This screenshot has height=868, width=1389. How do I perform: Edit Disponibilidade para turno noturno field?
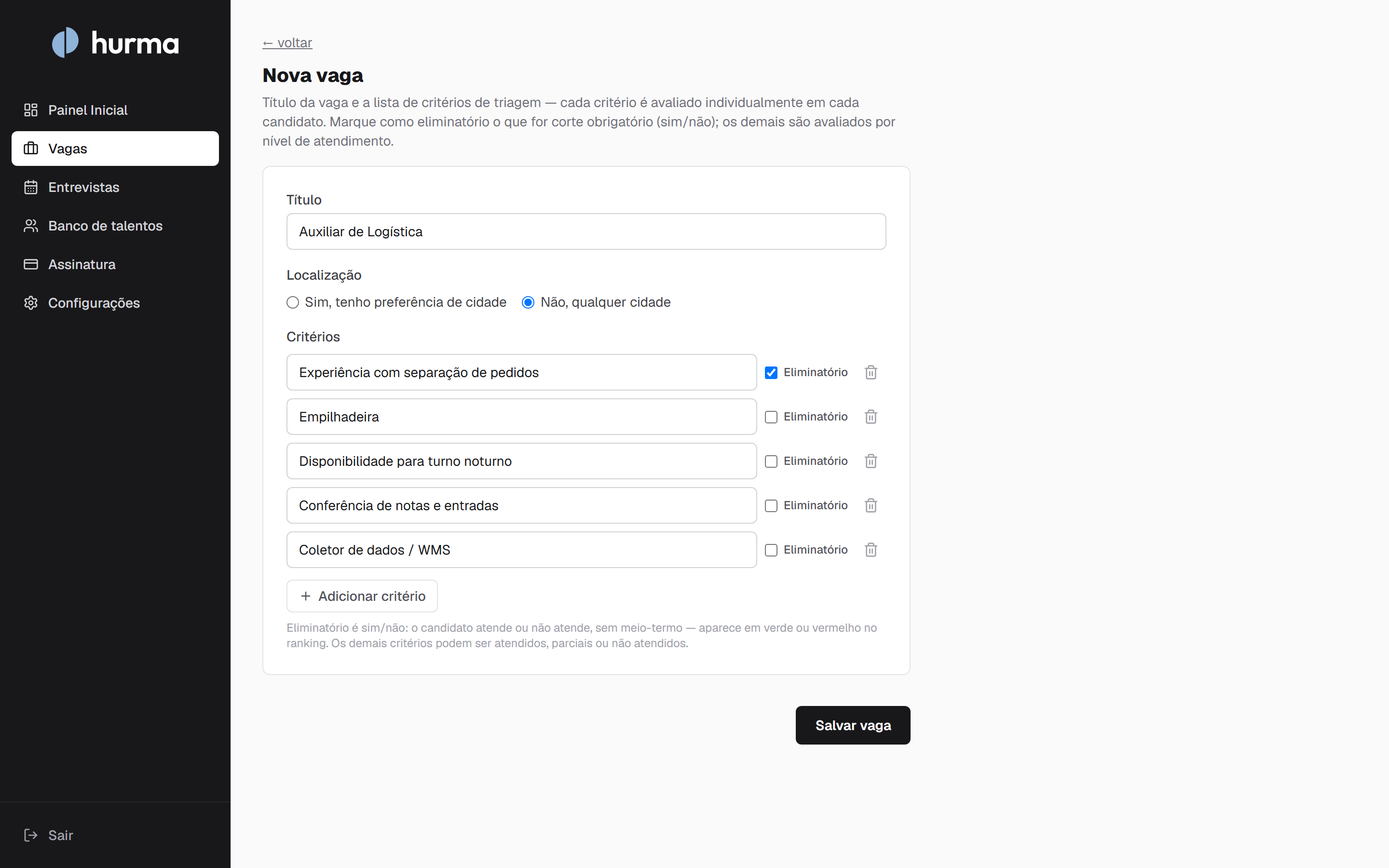point(521,461)
